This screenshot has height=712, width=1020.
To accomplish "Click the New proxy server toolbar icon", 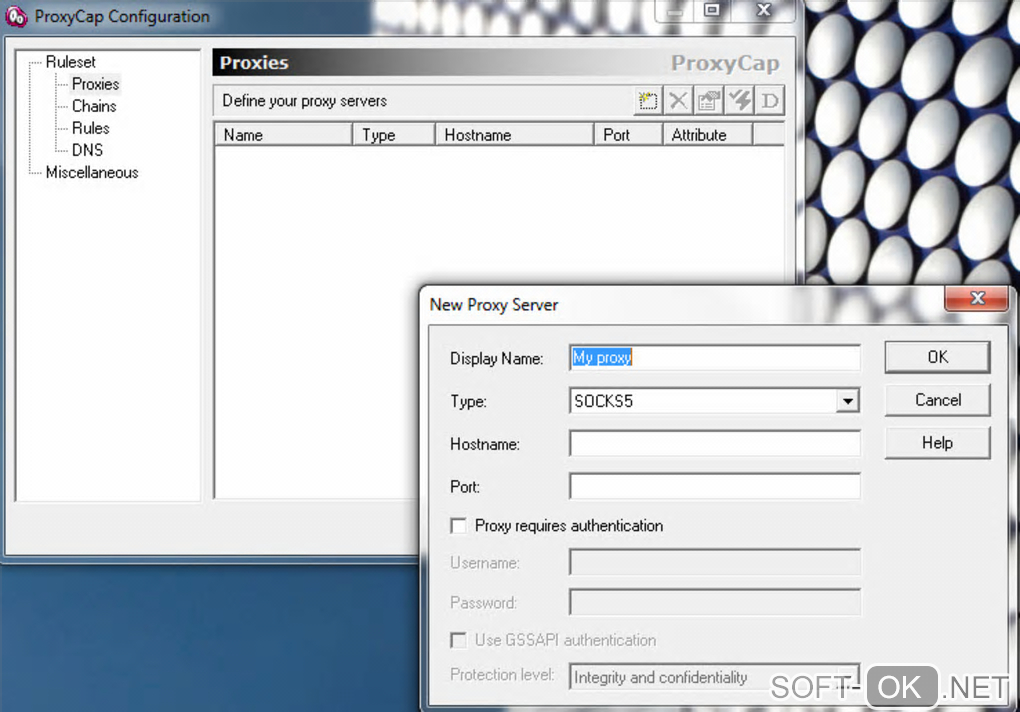I will click(x=648, y=101).
